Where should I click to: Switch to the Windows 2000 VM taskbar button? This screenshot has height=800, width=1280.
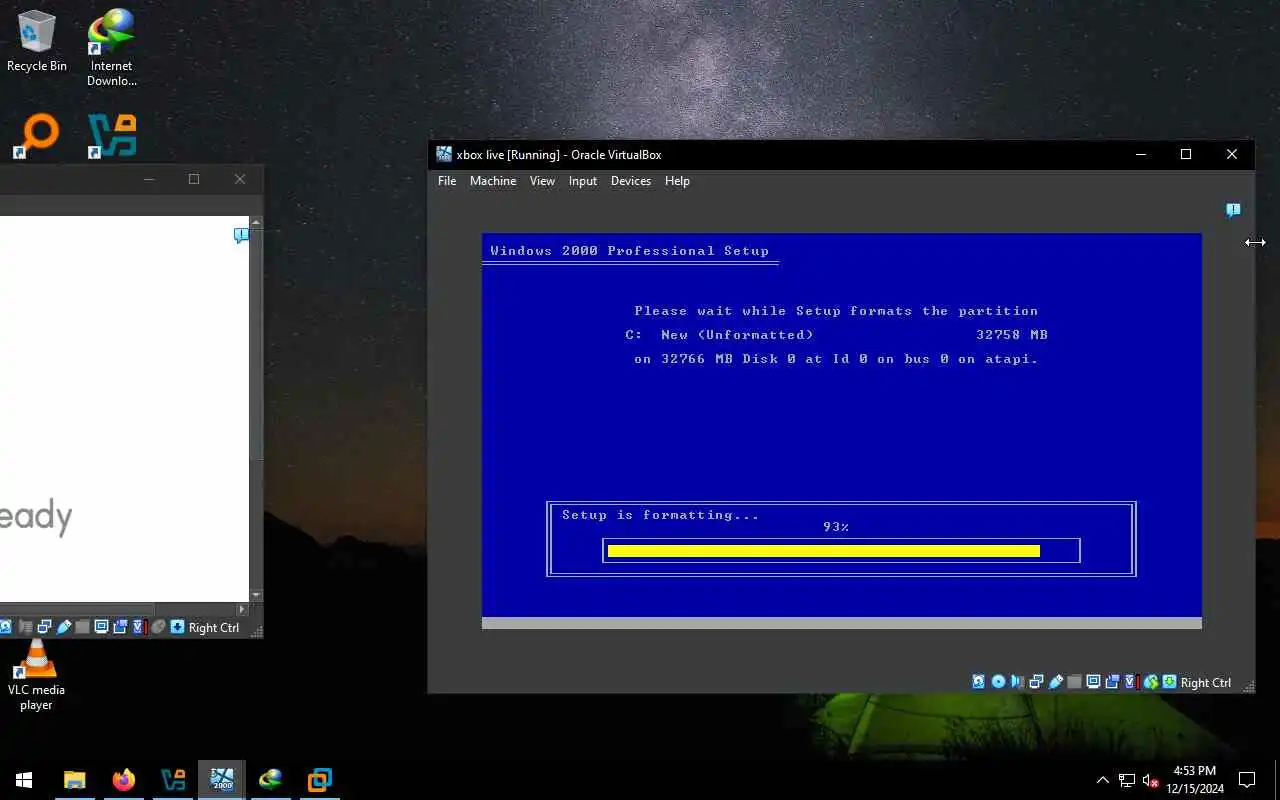222,780
